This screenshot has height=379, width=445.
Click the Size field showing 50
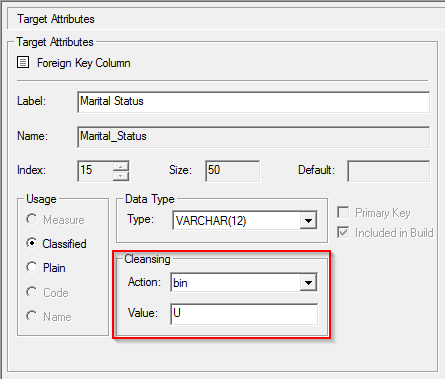tap(232, 171)
